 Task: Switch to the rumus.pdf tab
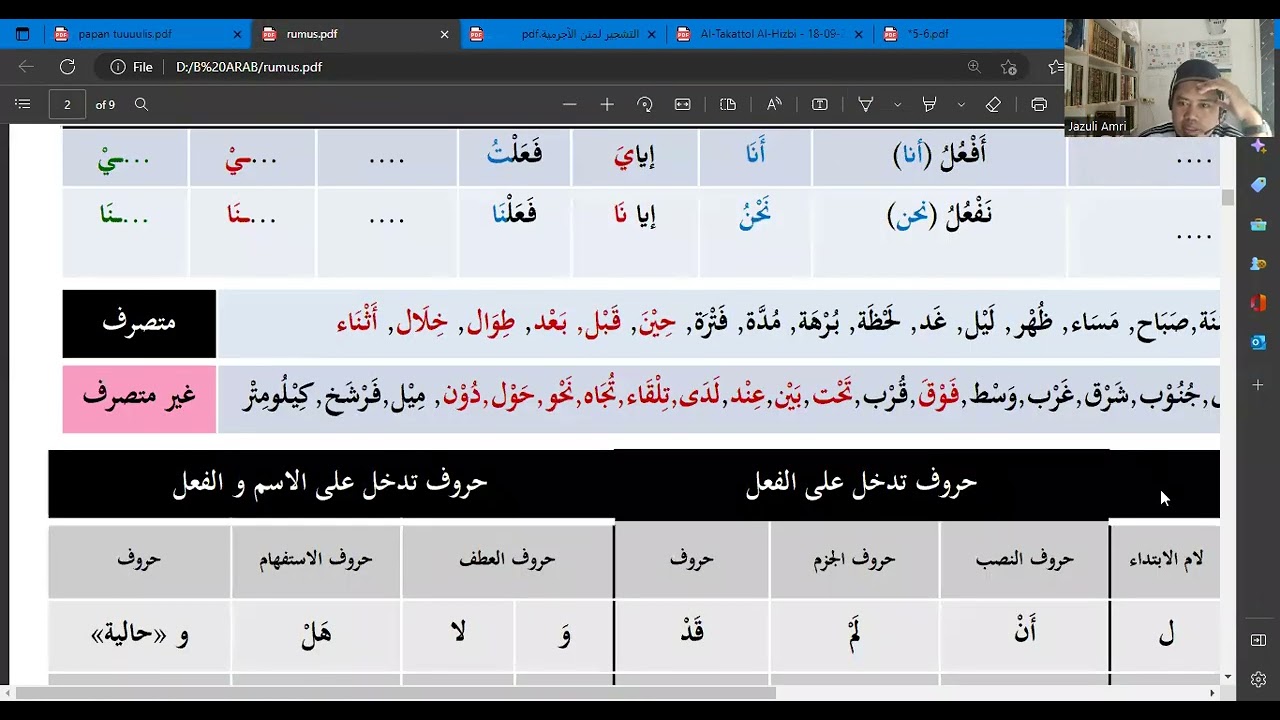(x=355, y=34)
